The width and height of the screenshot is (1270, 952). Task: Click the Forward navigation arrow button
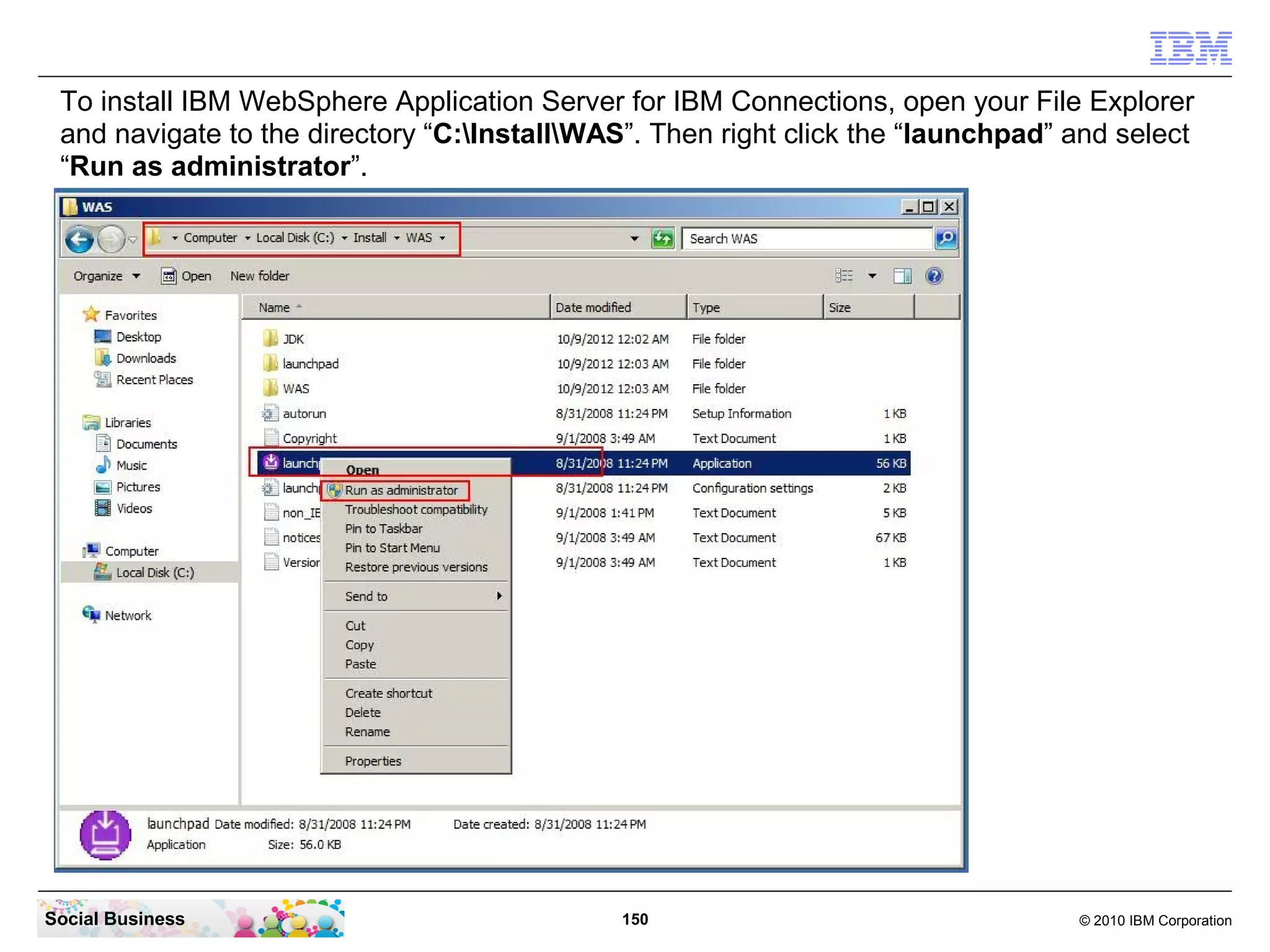(112, 239)
